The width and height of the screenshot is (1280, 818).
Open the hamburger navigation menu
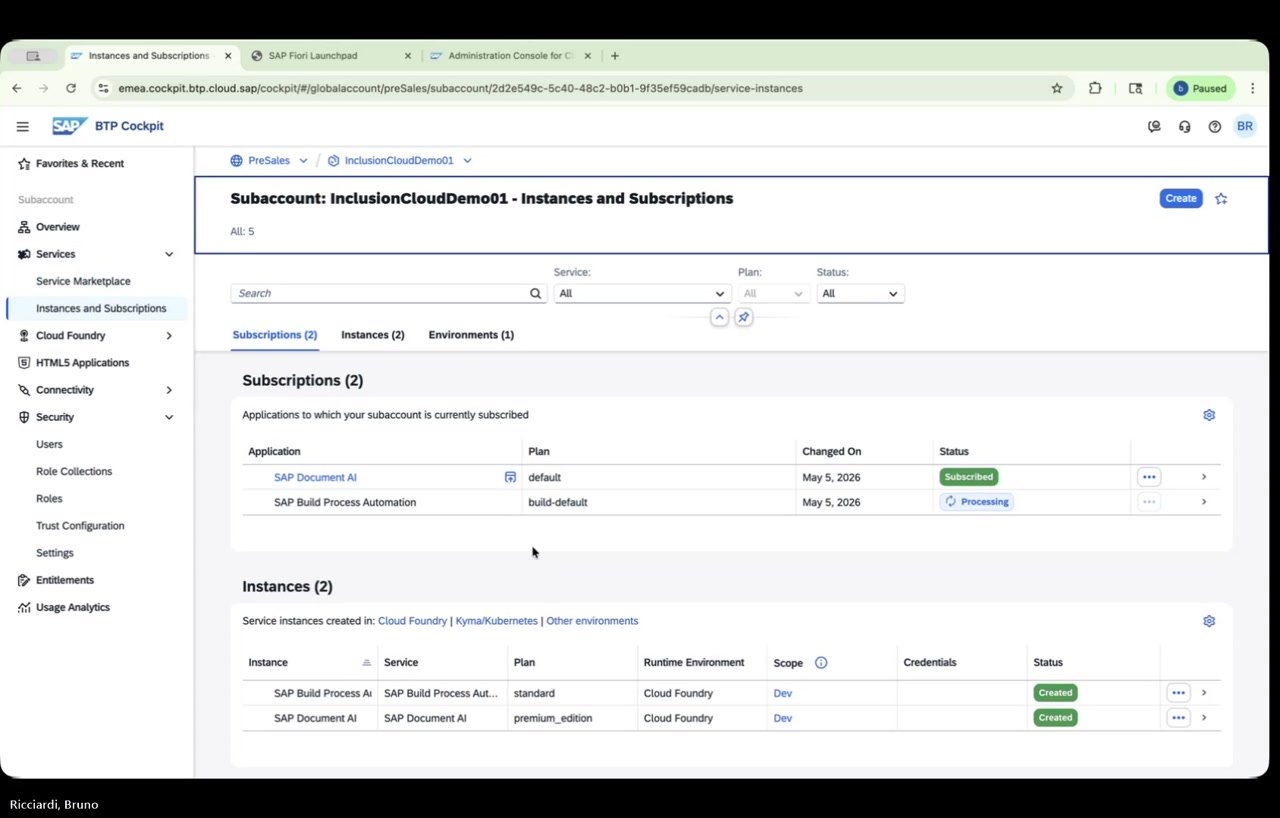22,126
